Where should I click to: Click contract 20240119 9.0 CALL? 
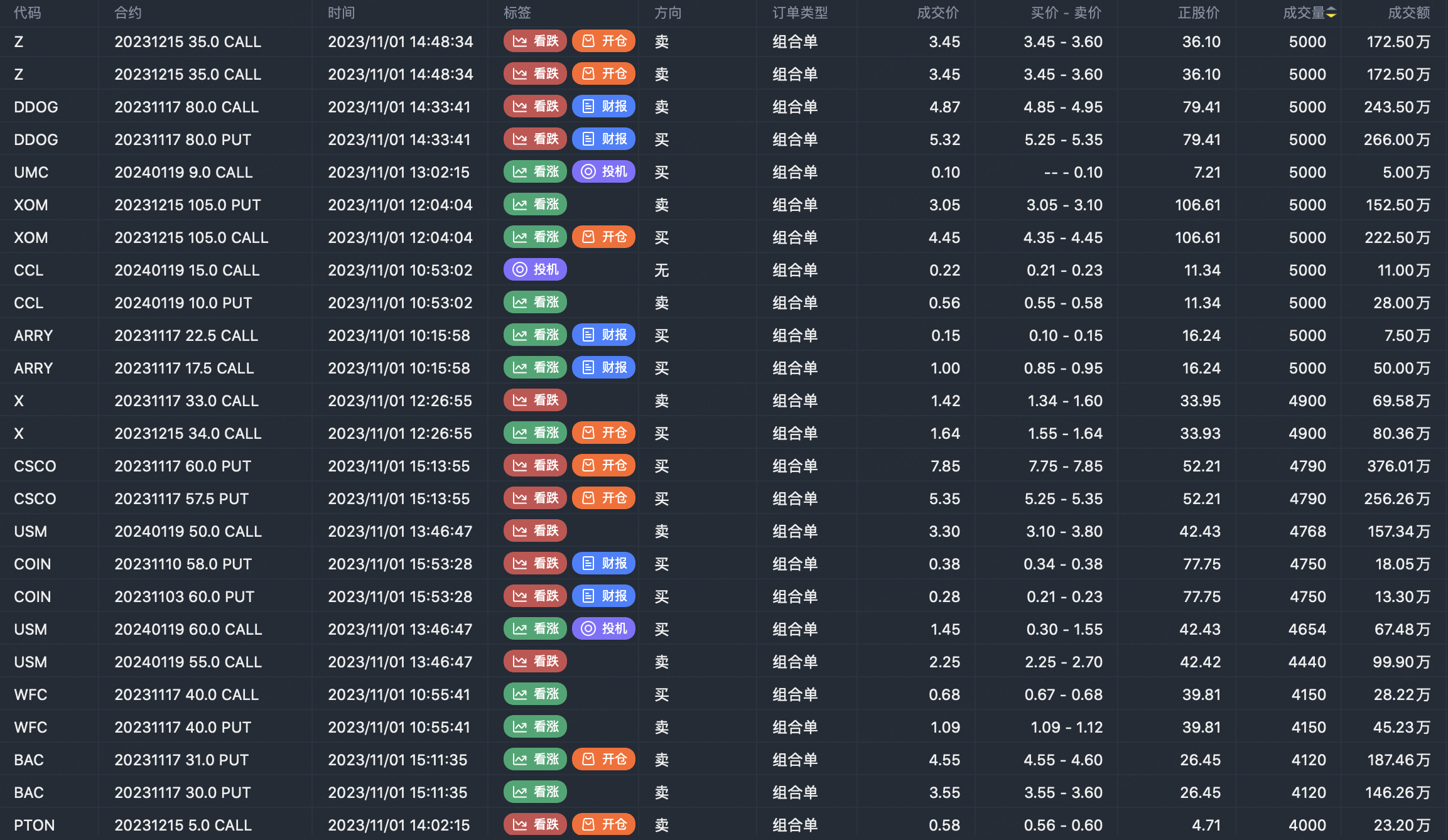[183, 172]
